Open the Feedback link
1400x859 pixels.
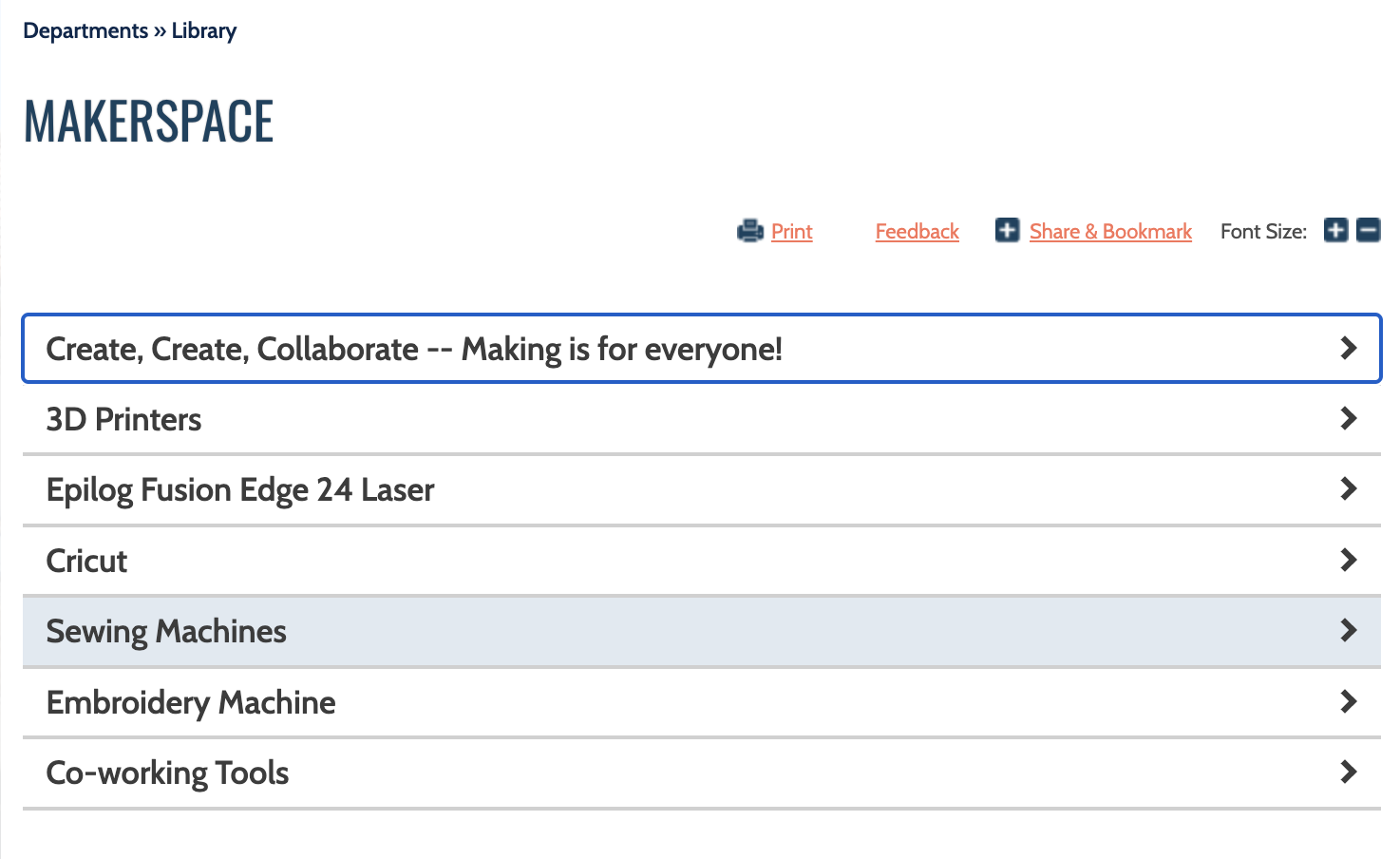click(917, 231)
